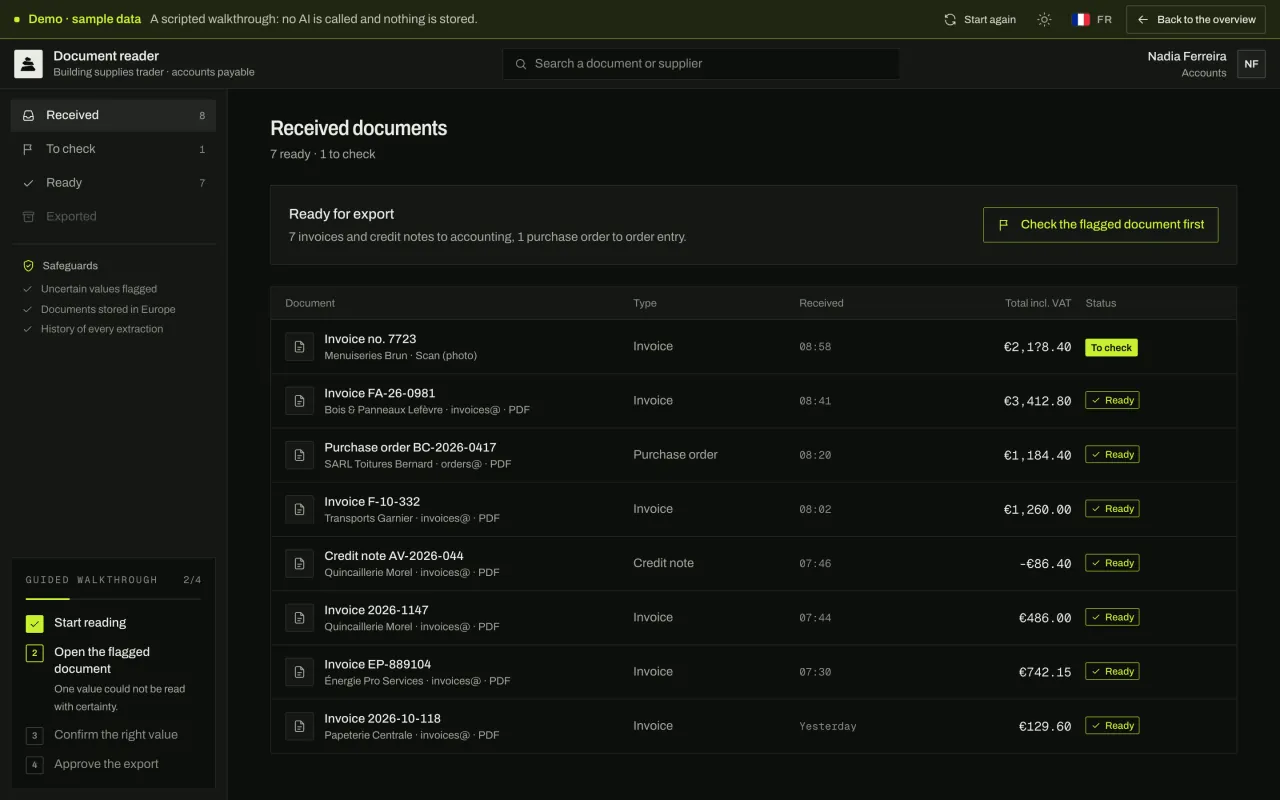
Task: Click the checked Start reading step box
Action: (35, 623)
